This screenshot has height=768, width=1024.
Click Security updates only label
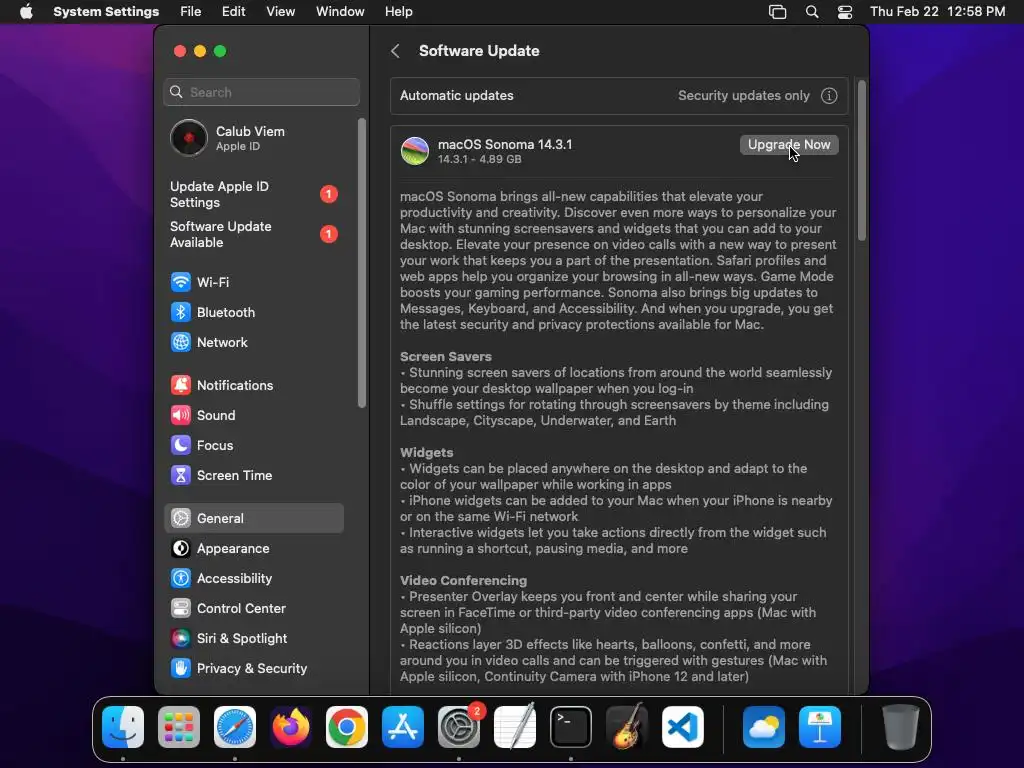point(743,96)
